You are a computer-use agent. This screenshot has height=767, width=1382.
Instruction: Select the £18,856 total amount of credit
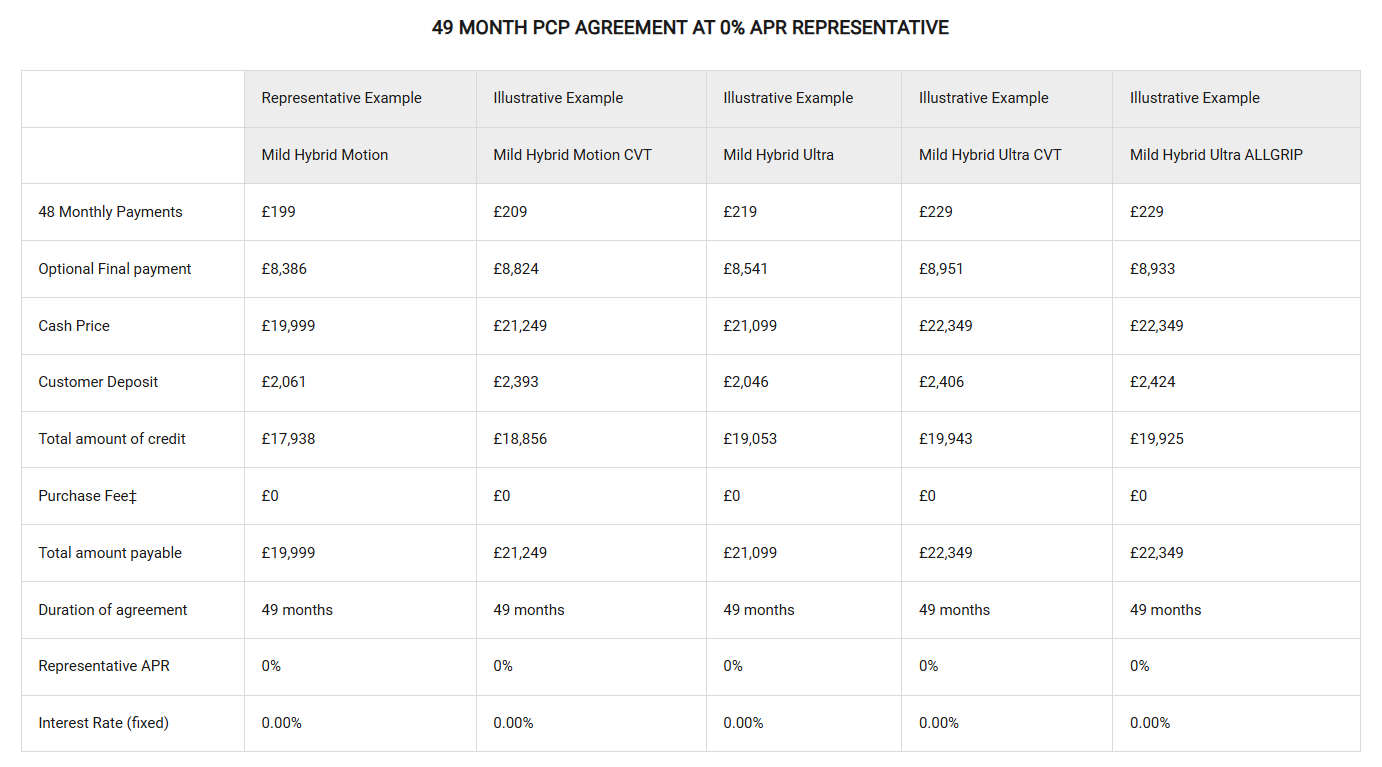click(520, 439)
